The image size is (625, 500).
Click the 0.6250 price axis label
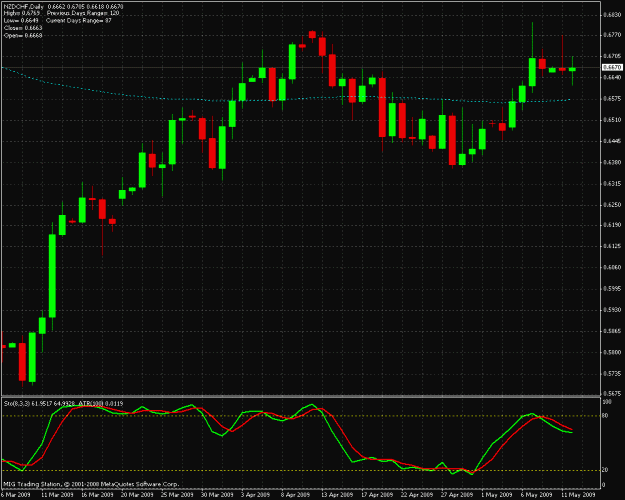(613, 205)
